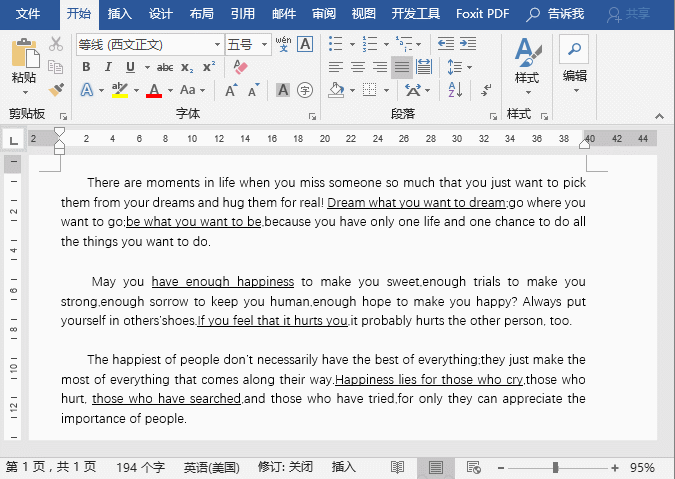Viewport: 675px width, 479px height.
Task: Align text left
Action: (336, 67)
